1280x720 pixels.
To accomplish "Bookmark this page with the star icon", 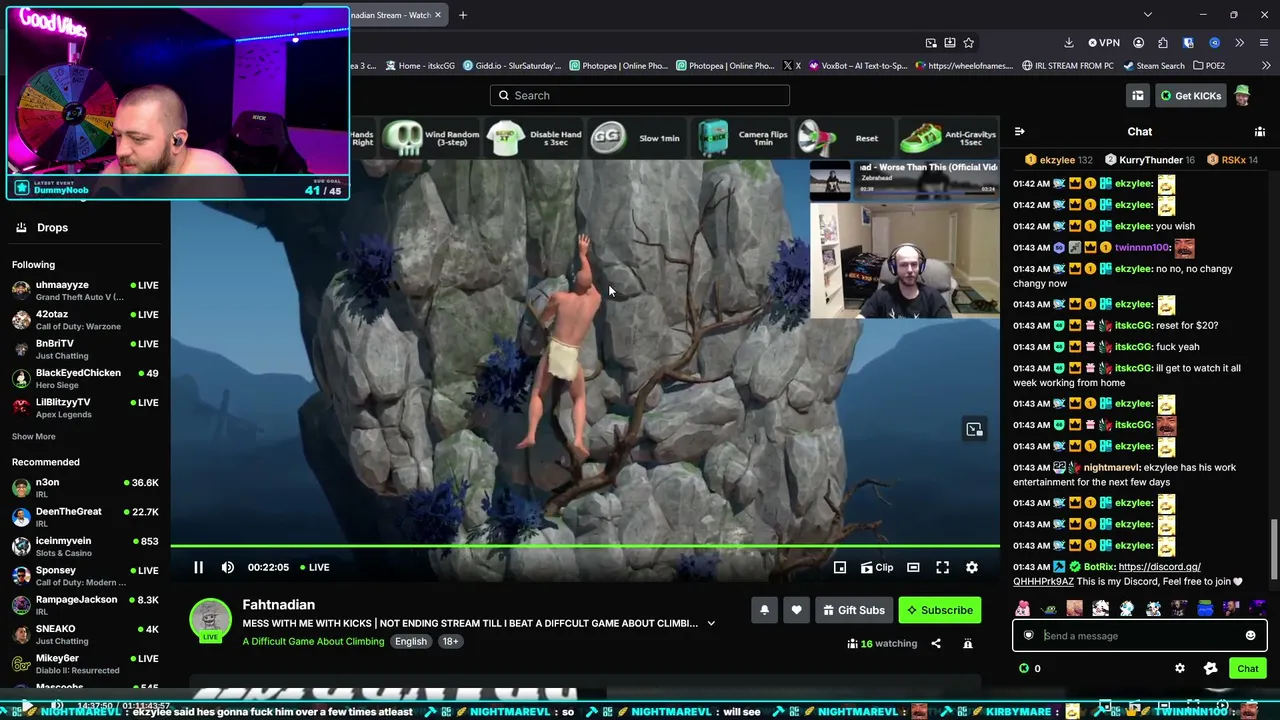I will (969, 43).
